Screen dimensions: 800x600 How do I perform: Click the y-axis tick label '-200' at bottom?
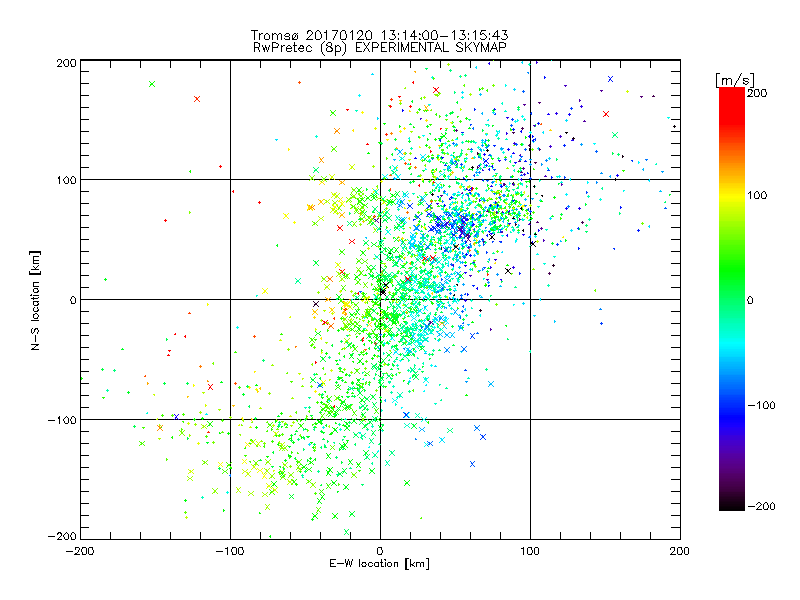point(62,536)
